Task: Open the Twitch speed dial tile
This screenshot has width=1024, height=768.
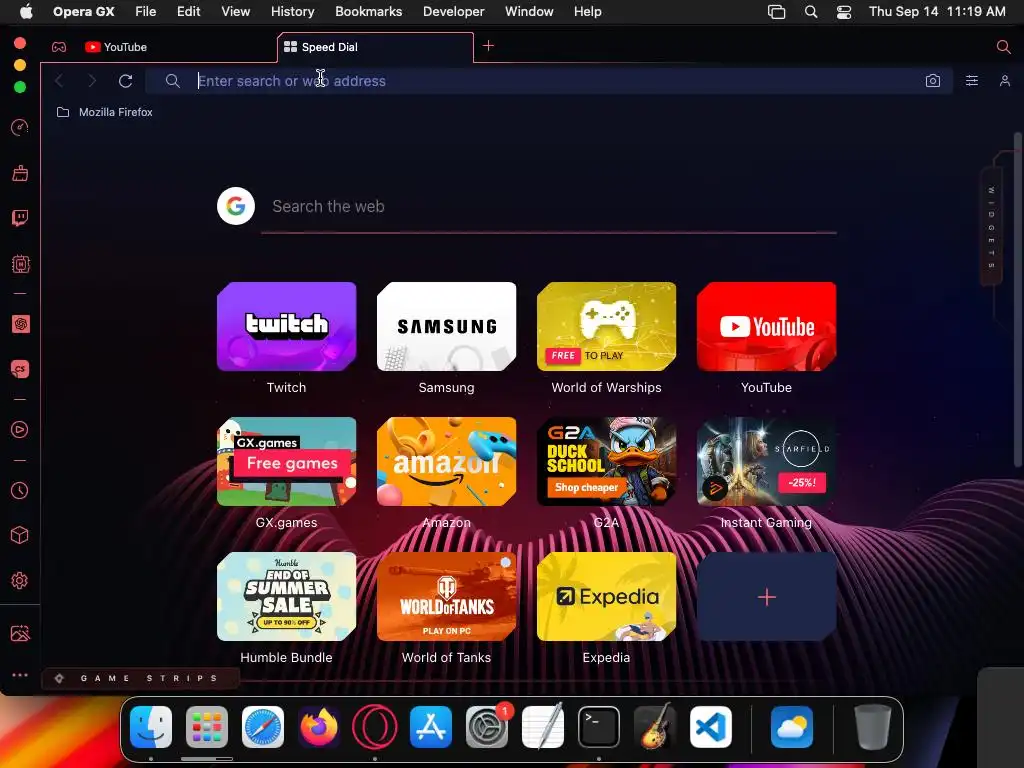Action: click(x=287, y=327)
